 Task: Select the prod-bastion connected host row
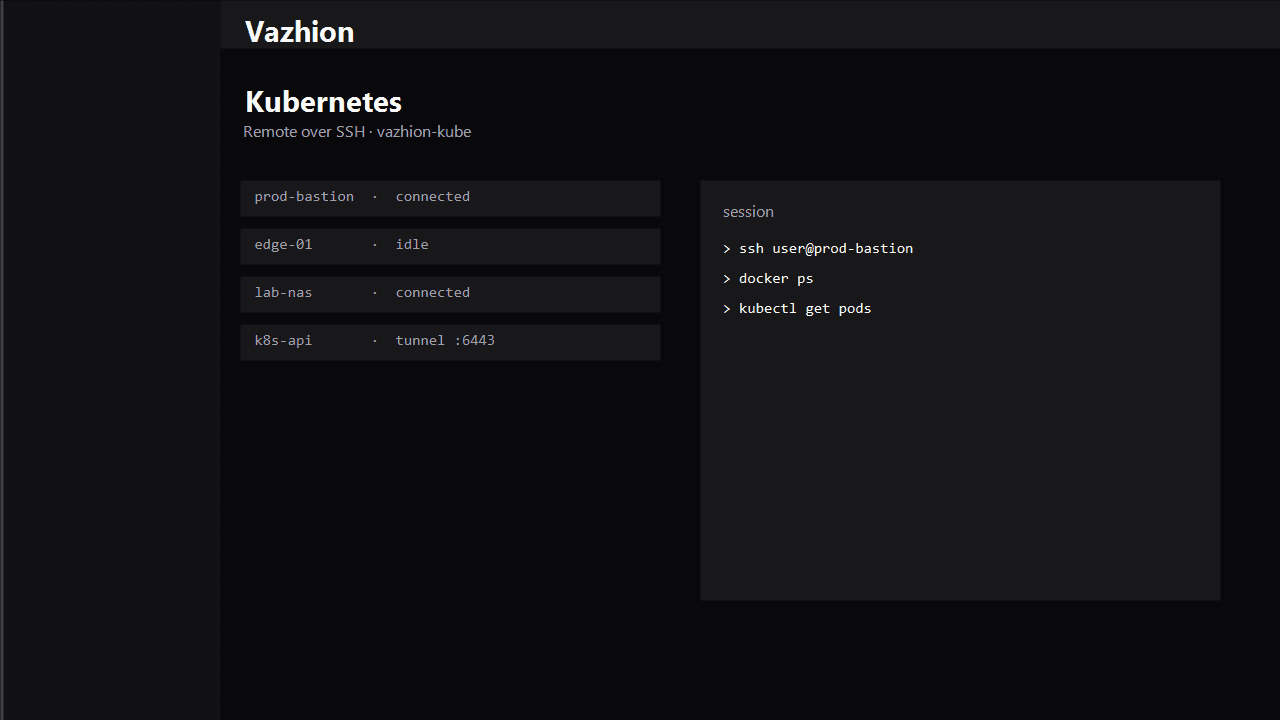(x=450, y=198)
